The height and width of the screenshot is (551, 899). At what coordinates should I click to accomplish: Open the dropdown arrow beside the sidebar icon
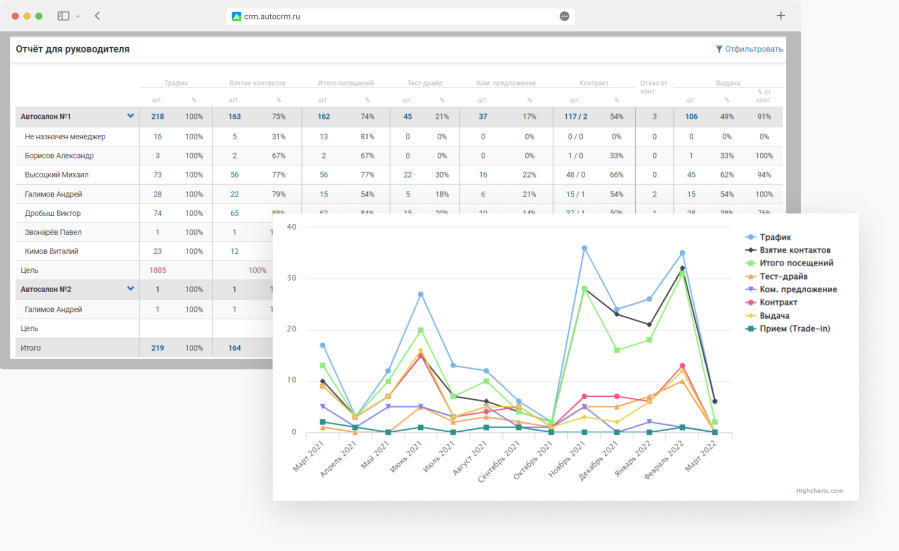pyautogui.click(x=77, y=16)
